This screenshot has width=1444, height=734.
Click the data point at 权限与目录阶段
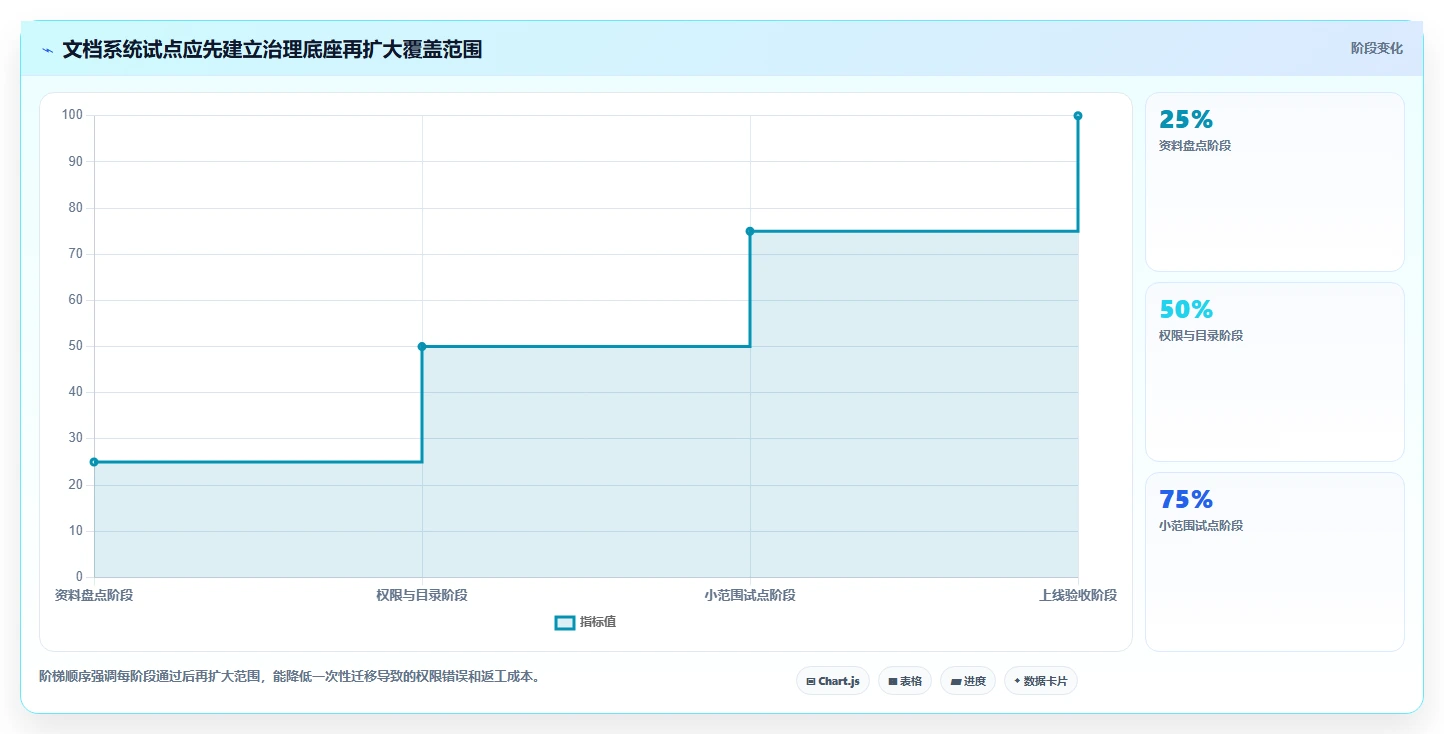(422, 346)
